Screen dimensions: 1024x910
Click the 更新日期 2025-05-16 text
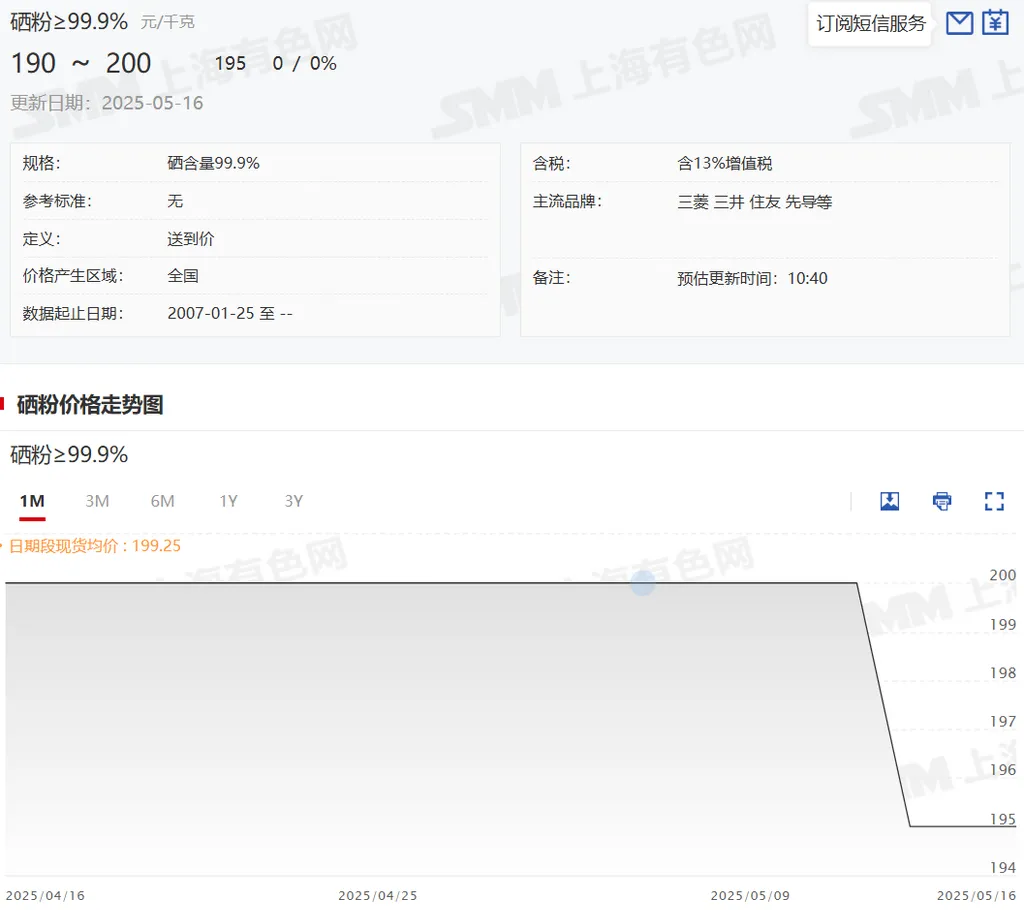click(x=107, y=103)
